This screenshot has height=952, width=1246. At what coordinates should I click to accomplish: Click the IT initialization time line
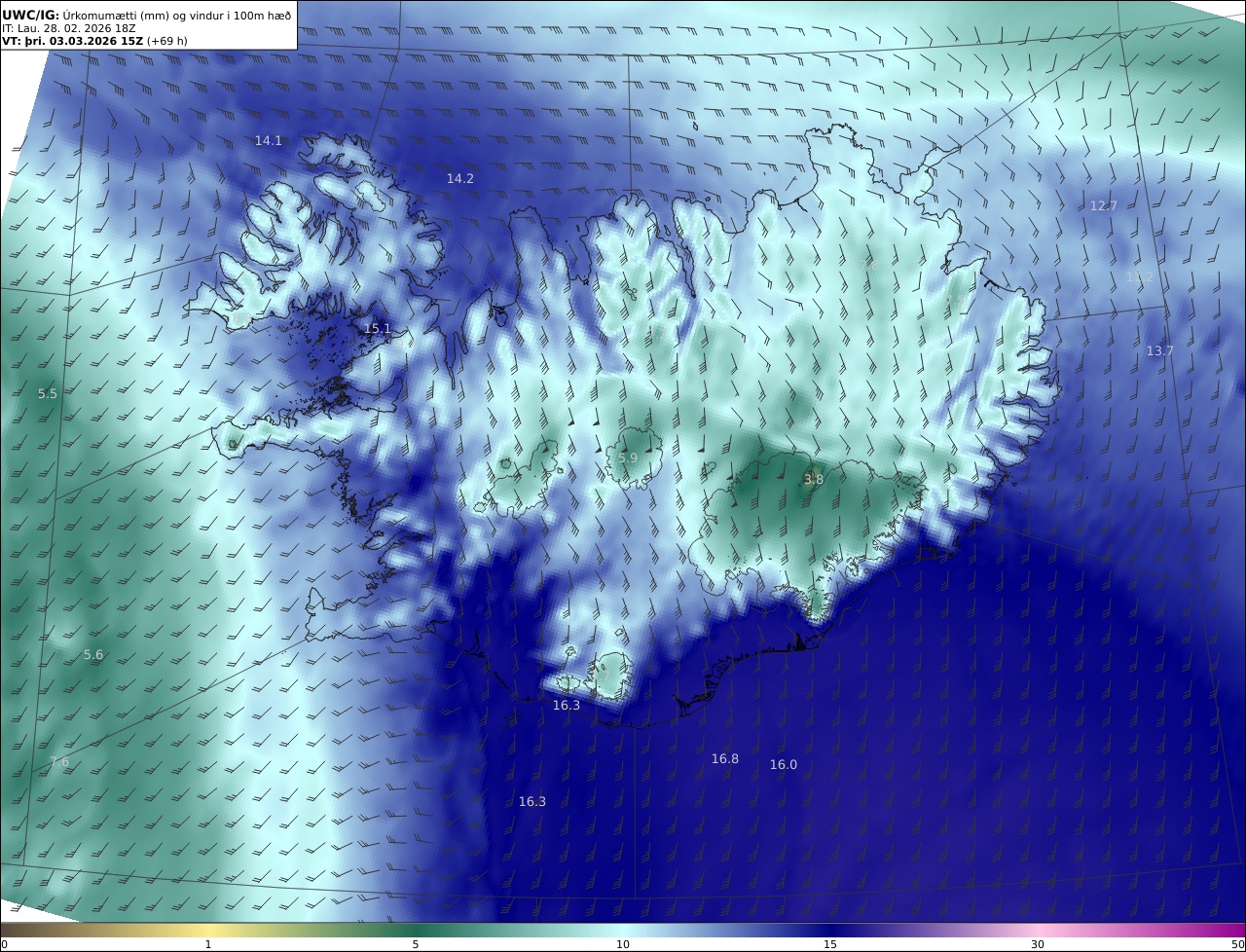click(x=69, y=28)
